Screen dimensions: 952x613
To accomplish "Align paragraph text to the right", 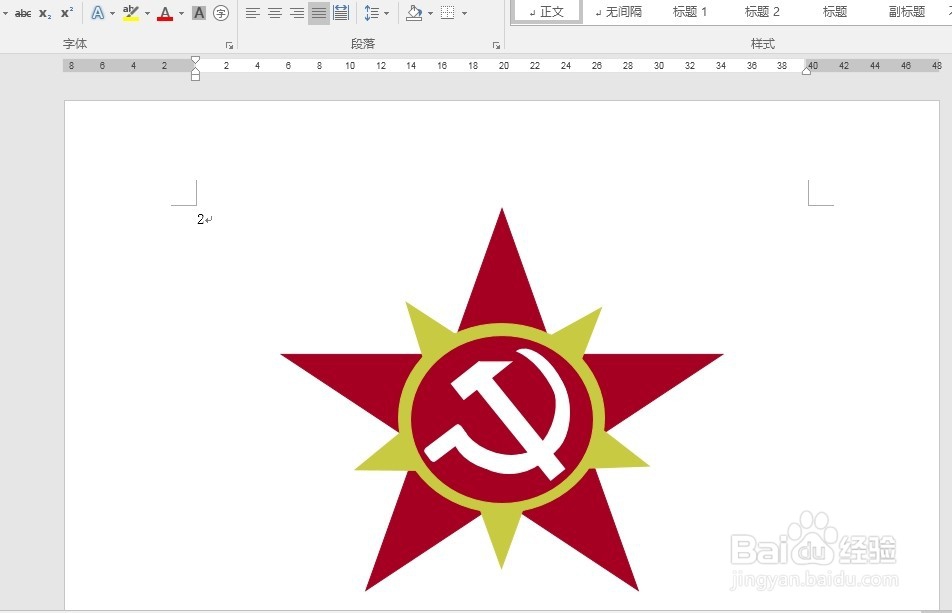I will 297,13.
